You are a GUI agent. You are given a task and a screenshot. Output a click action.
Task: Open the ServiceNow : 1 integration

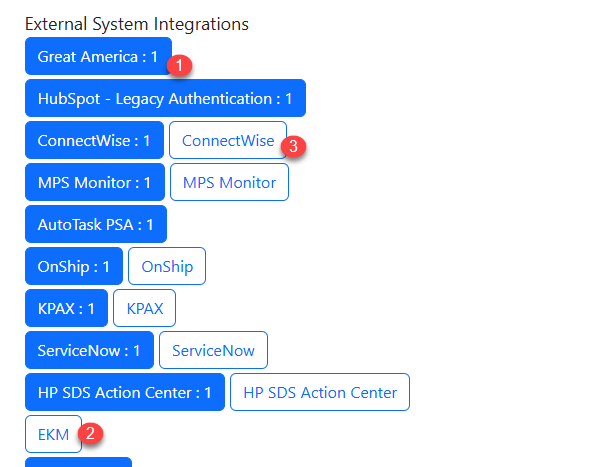[x=89, y=350]
